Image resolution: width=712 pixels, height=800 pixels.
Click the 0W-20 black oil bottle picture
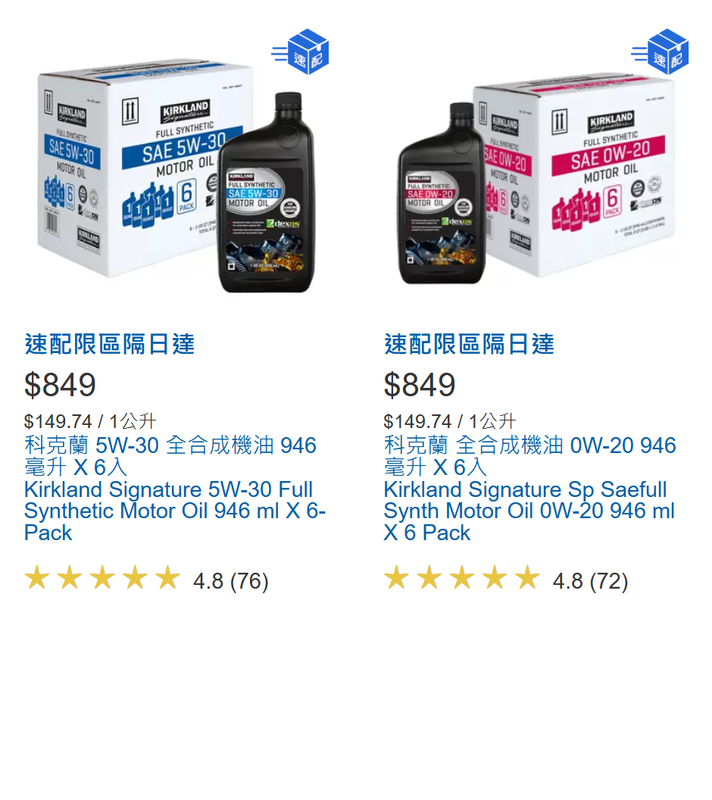(442, 194)
